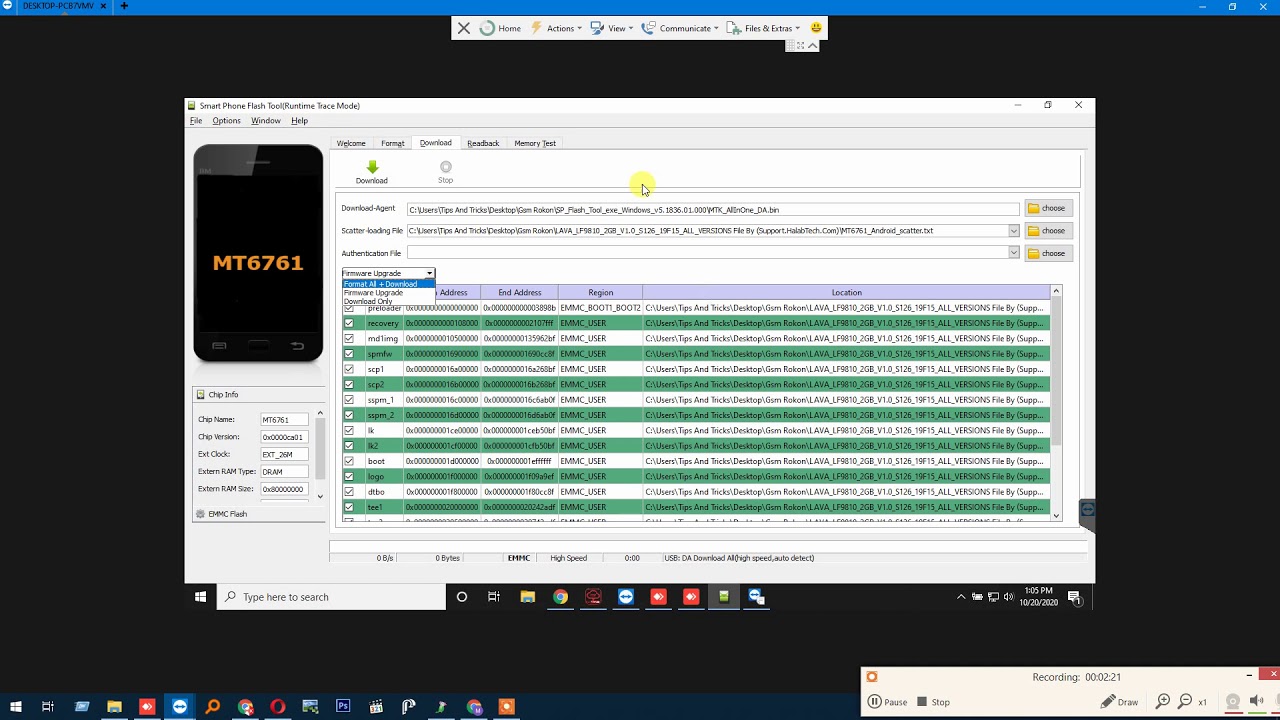Click the partition table vertical scrollbar
1280x720 pixels.
1056,404
